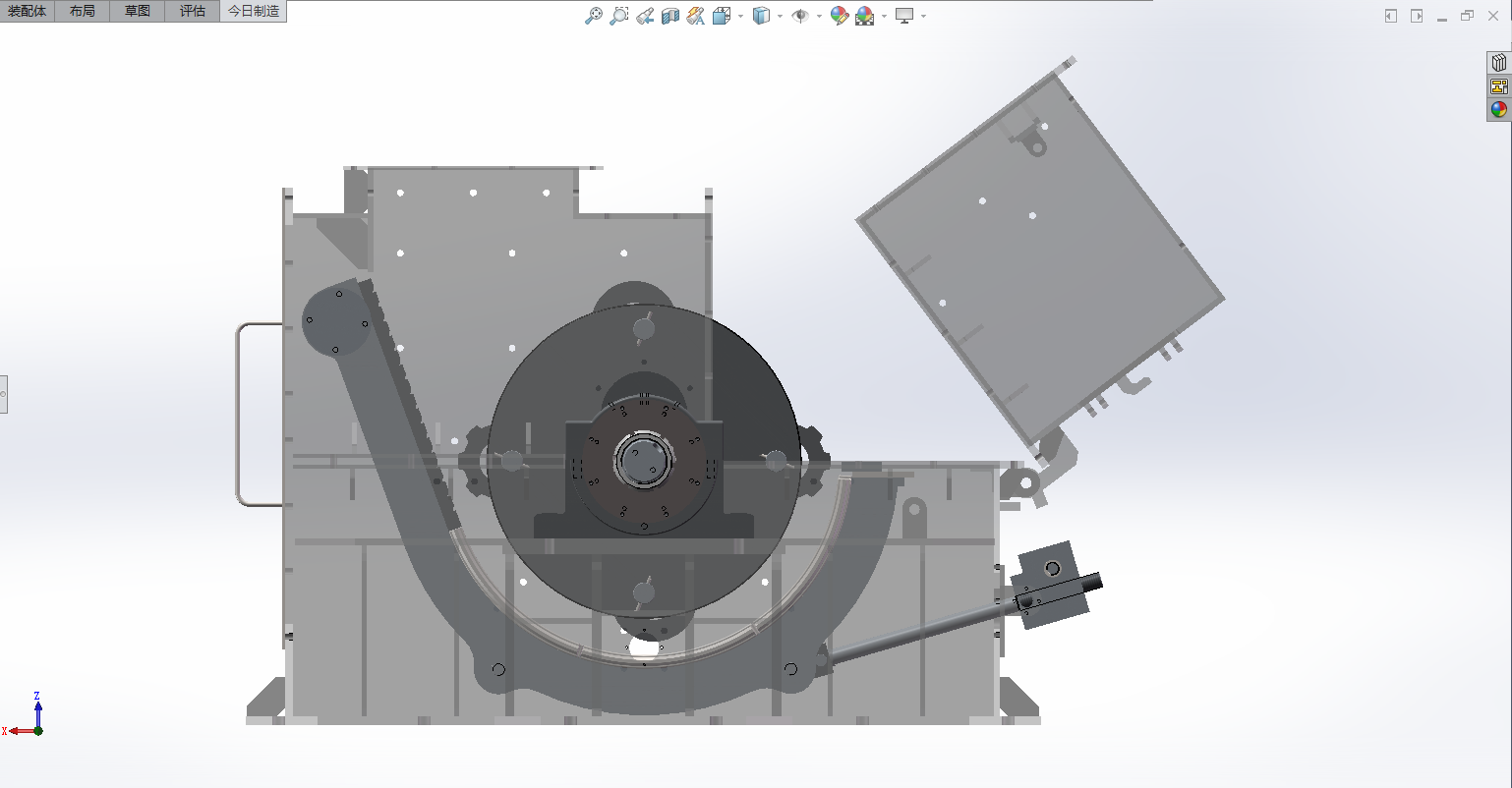Toggle the Hide/Show Items eye icon

[x=800, y=16]
